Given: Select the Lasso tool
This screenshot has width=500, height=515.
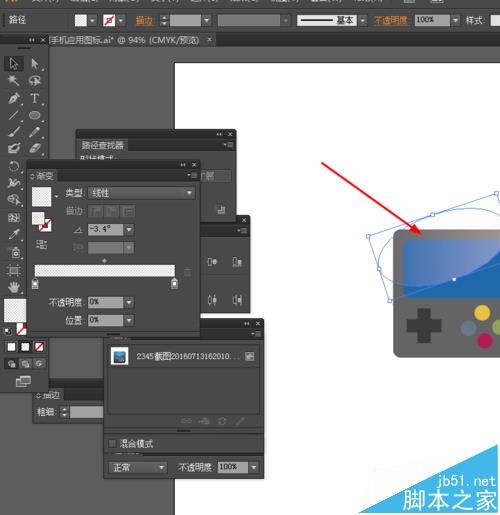Looking at the screenshot, I should (x=35, y=80).
